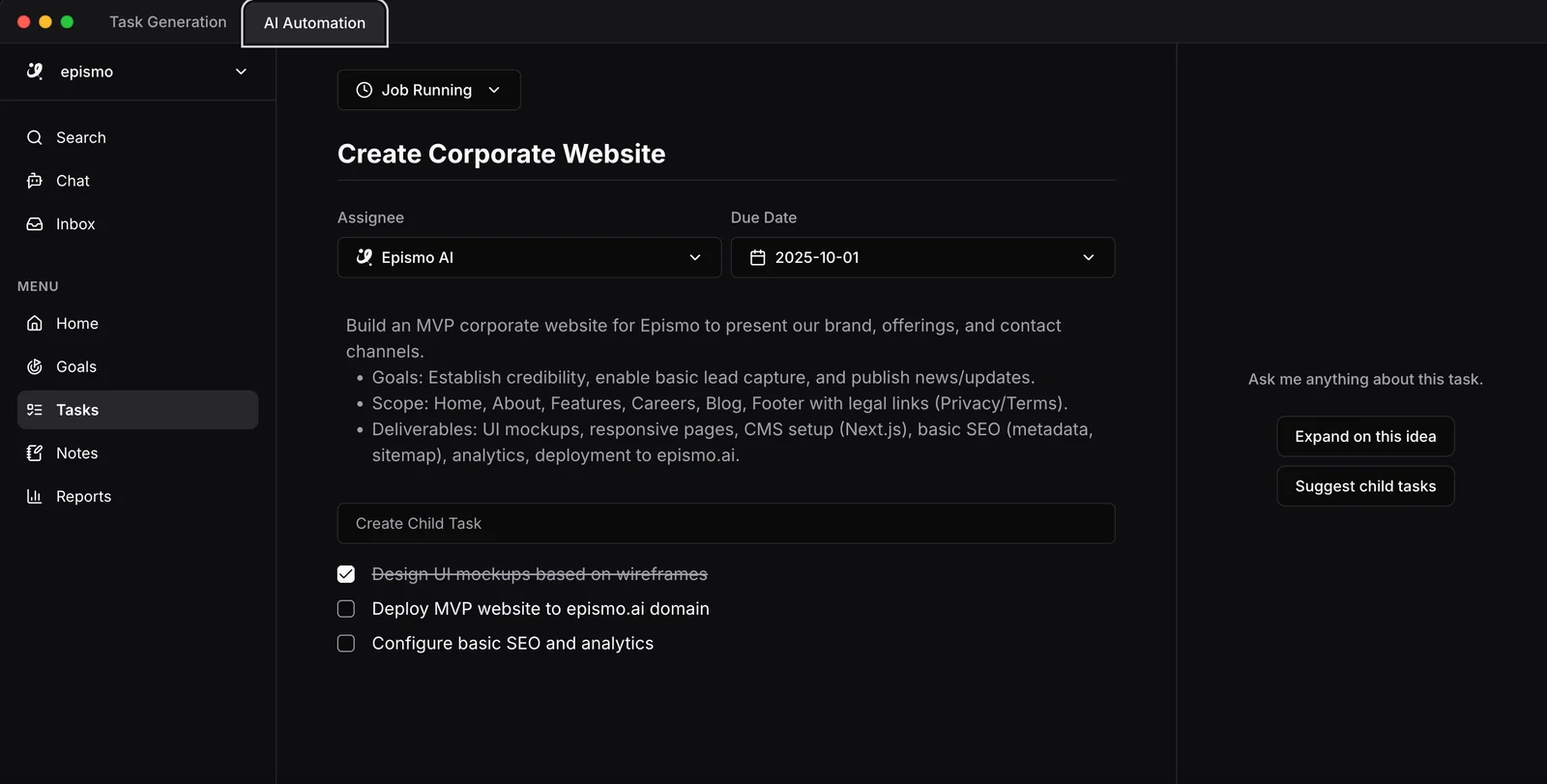Click the Reports bar chart icon
The image size is (1547, 784).
click(35, 497)
